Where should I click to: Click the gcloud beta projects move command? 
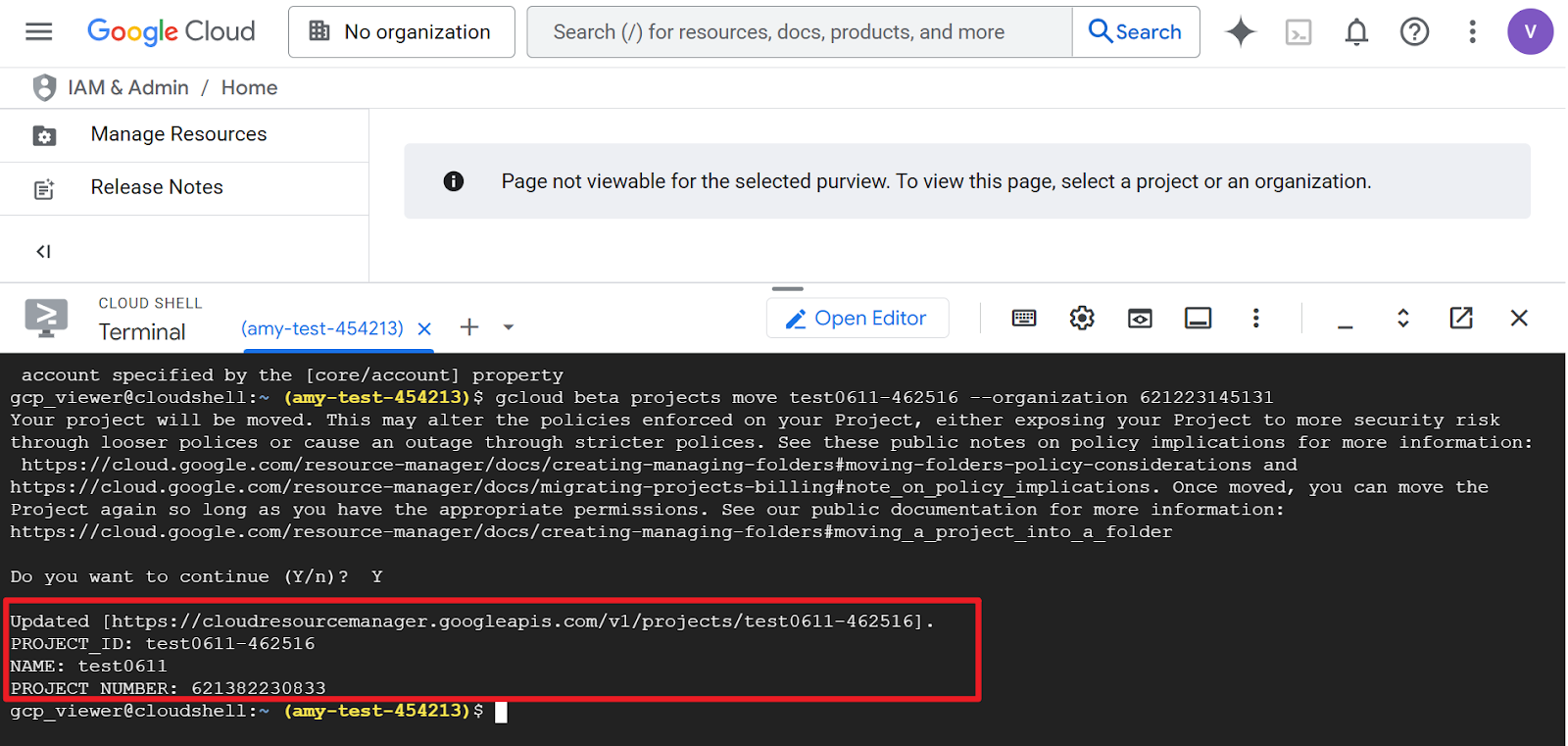pos(884,398)
